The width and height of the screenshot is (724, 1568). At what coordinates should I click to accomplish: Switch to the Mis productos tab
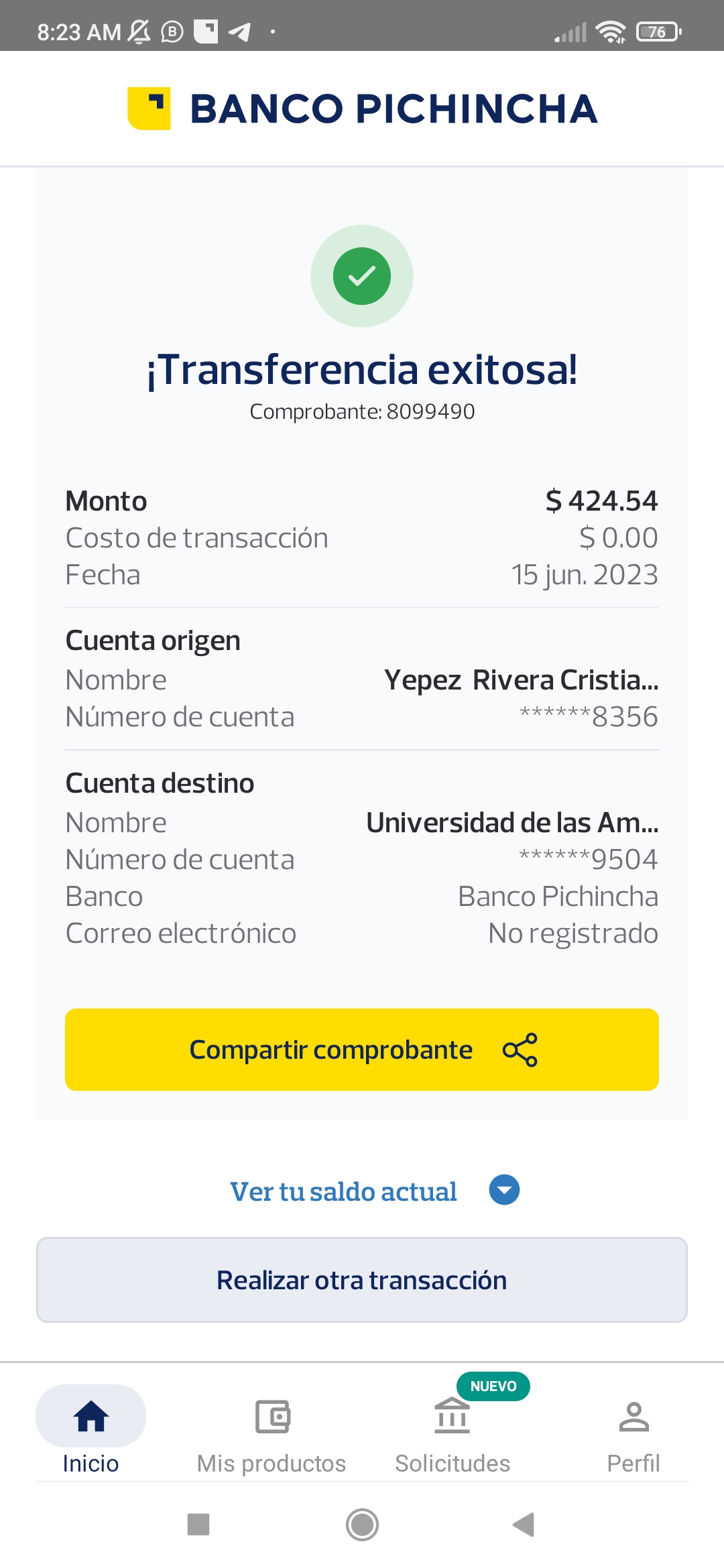[271, 1463]
